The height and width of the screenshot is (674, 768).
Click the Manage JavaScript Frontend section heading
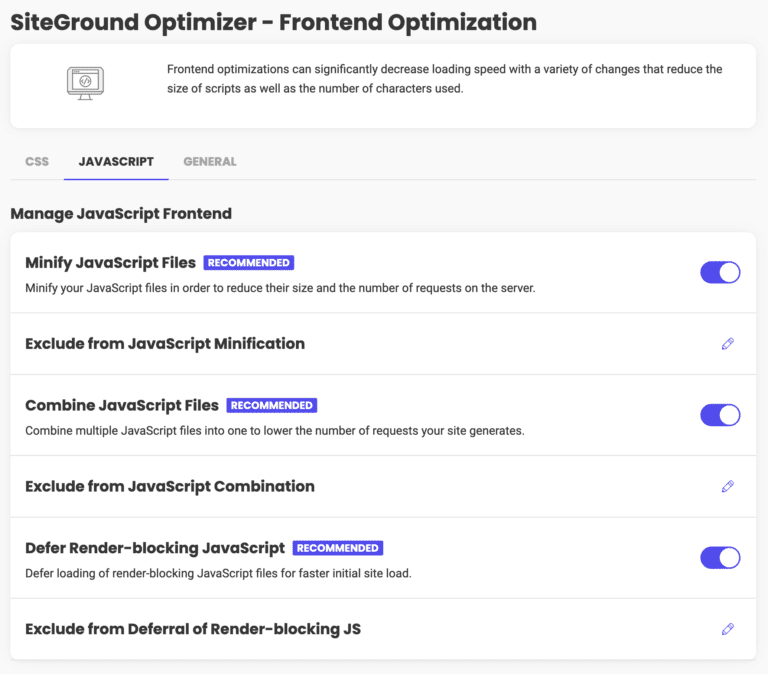[121, 214]
